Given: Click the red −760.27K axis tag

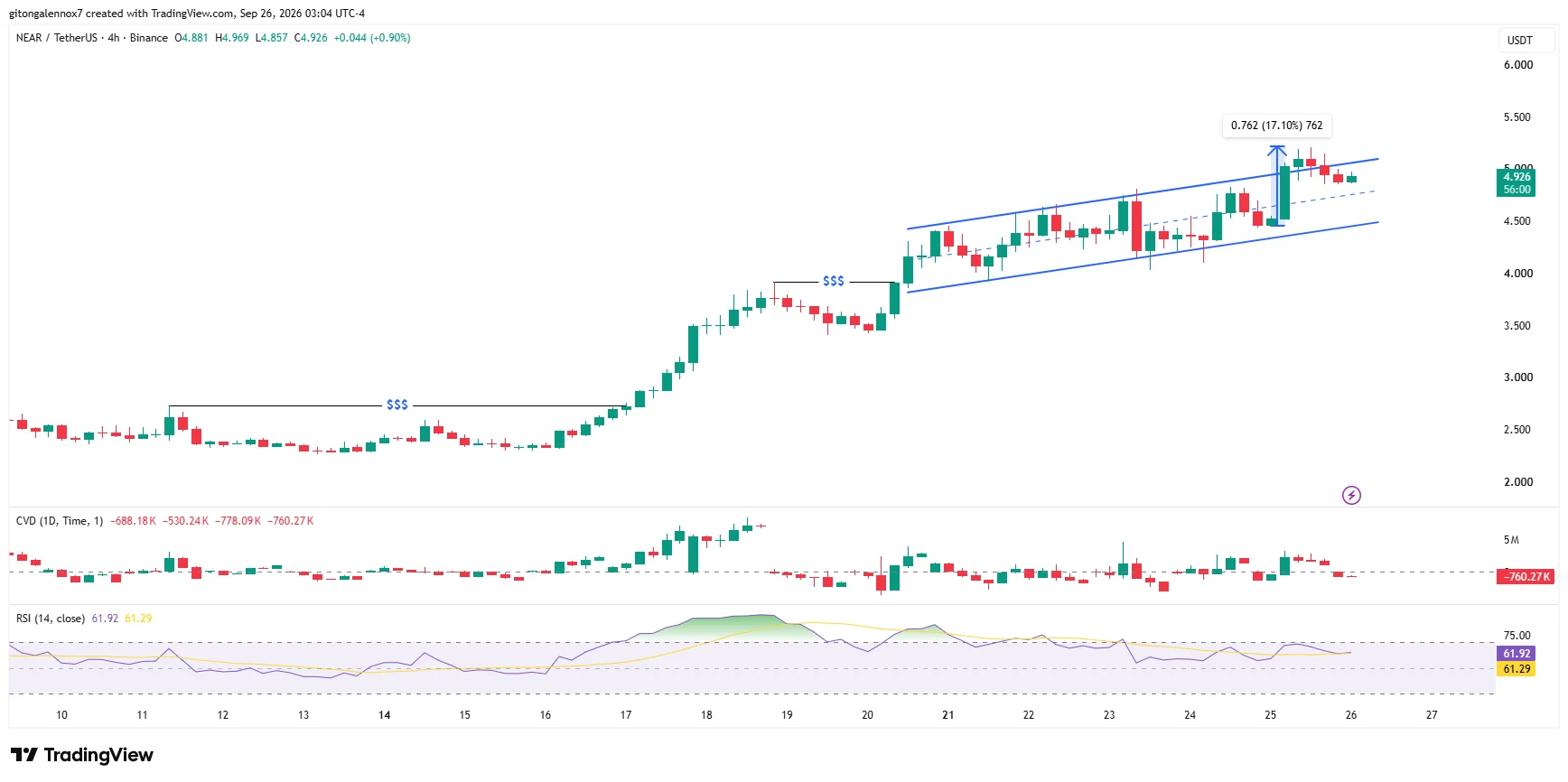Looking at the screenshot, I should [x=1526, y=576].
